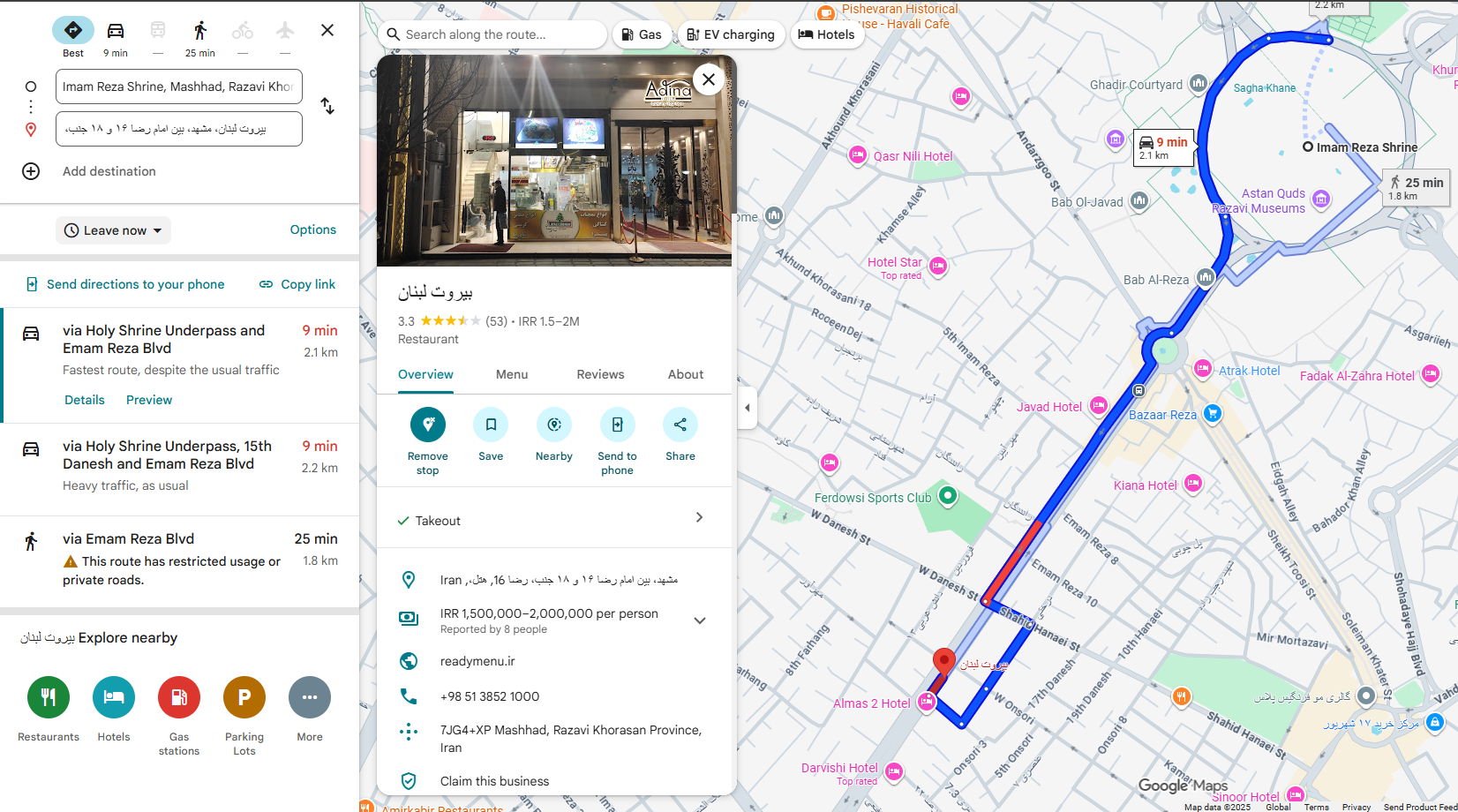Switch to the About tab

click(686, 374)
